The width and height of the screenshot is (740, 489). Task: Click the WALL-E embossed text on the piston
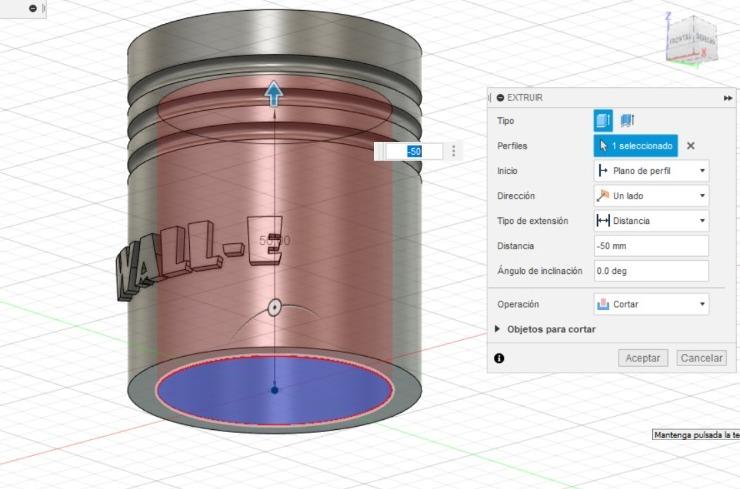199,257
